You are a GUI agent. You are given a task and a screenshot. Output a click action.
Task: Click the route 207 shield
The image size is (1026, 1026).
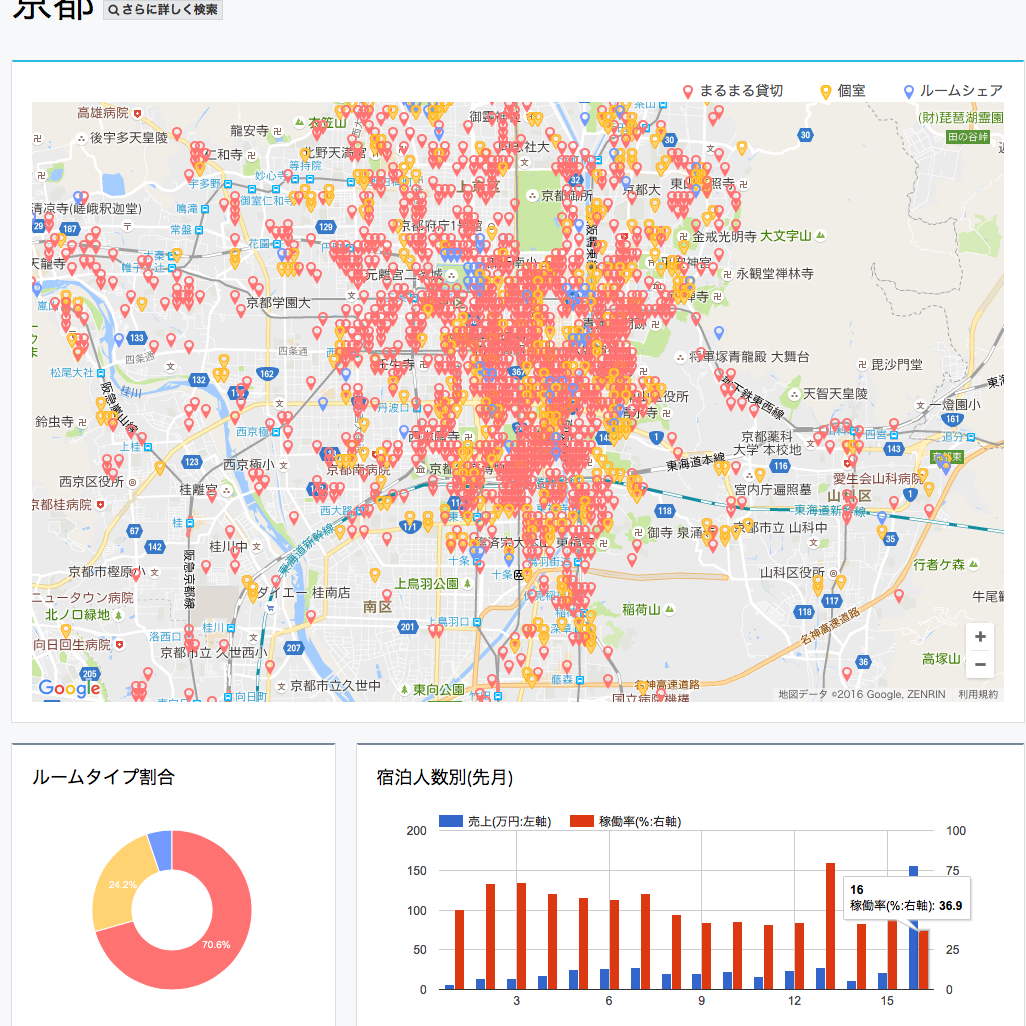294,648
